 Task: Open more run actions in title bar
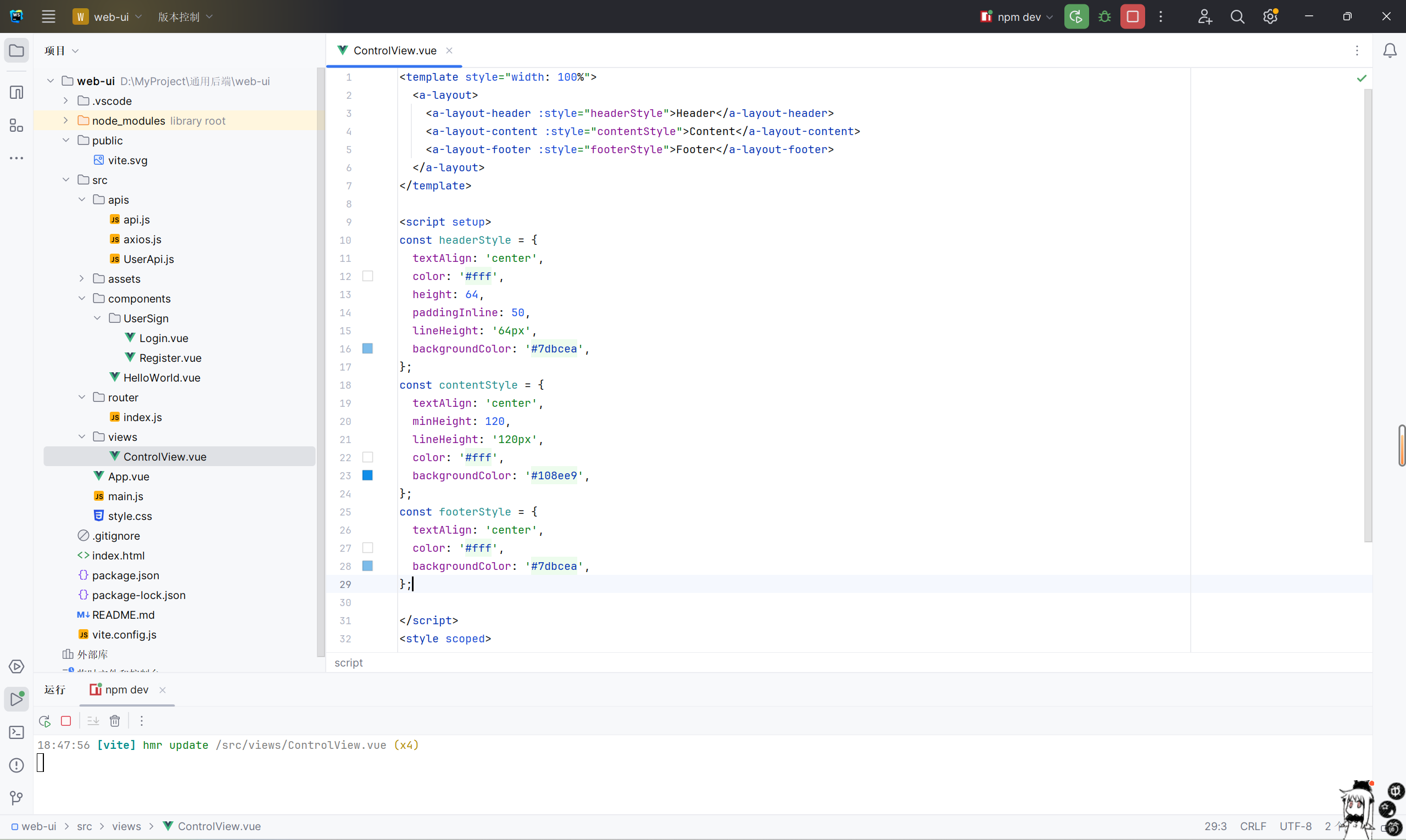[x=1161, y=16]
